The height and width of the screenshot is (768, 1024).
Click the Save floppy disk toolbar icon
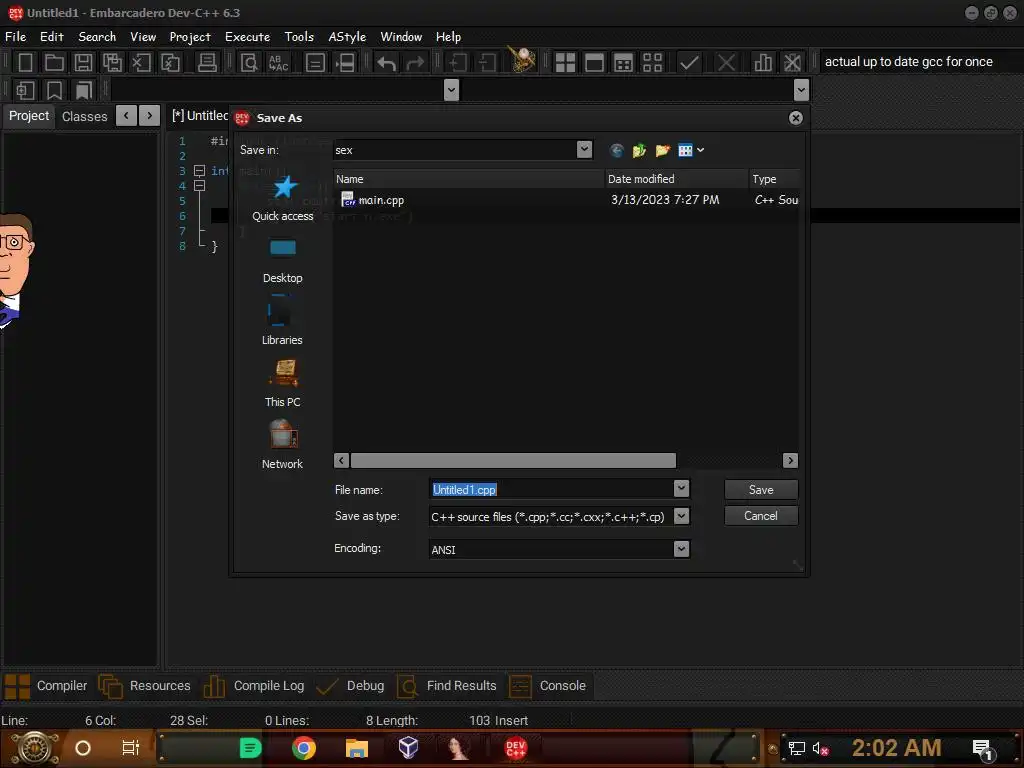pos(83,63)
